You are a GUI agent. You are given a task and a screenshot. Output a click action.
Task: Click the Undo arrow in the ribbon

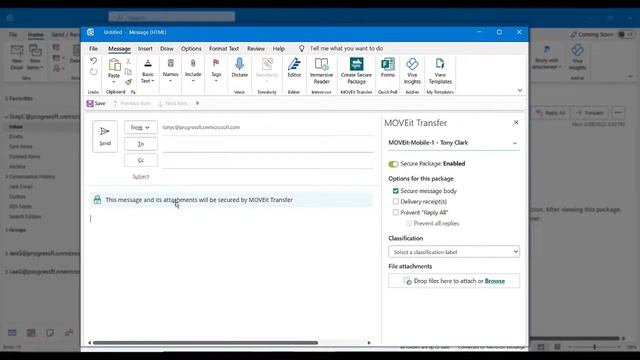tap(93, 61)
